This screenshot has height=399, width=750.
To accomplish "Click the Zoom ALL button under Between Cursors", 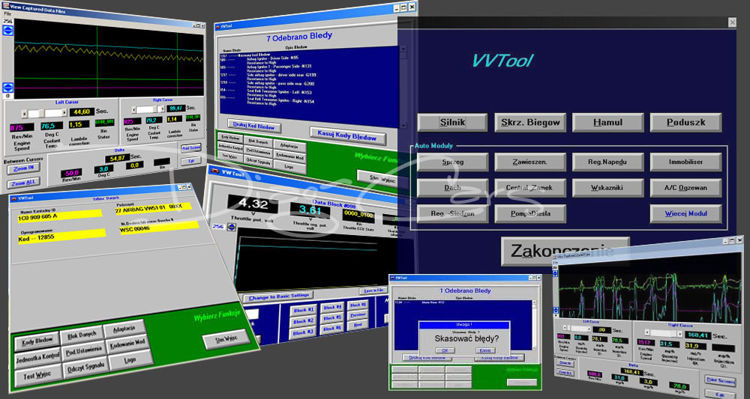I will coord(23,183).
